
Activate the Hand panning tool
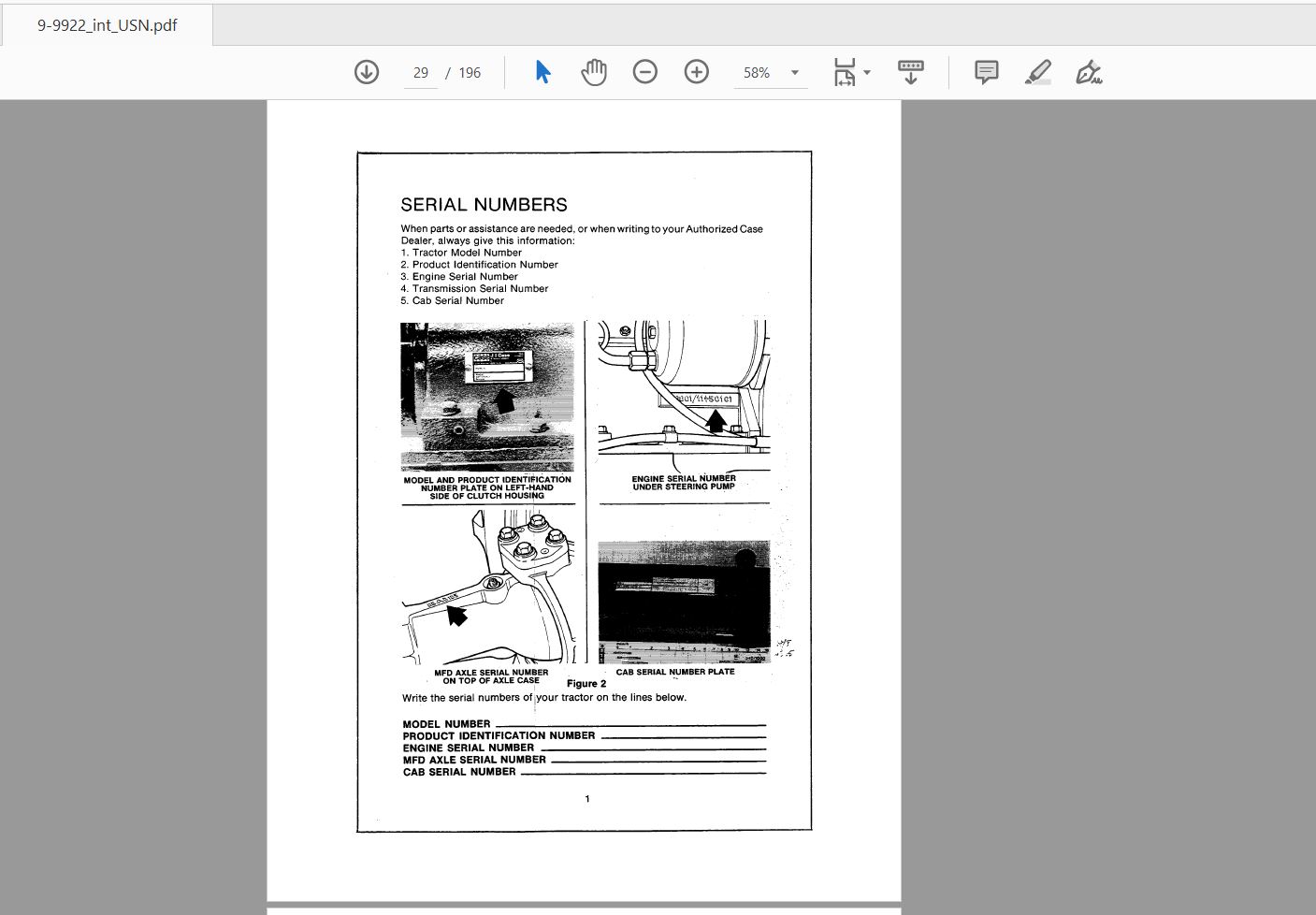pyautogui.click(x=593, y=71)
